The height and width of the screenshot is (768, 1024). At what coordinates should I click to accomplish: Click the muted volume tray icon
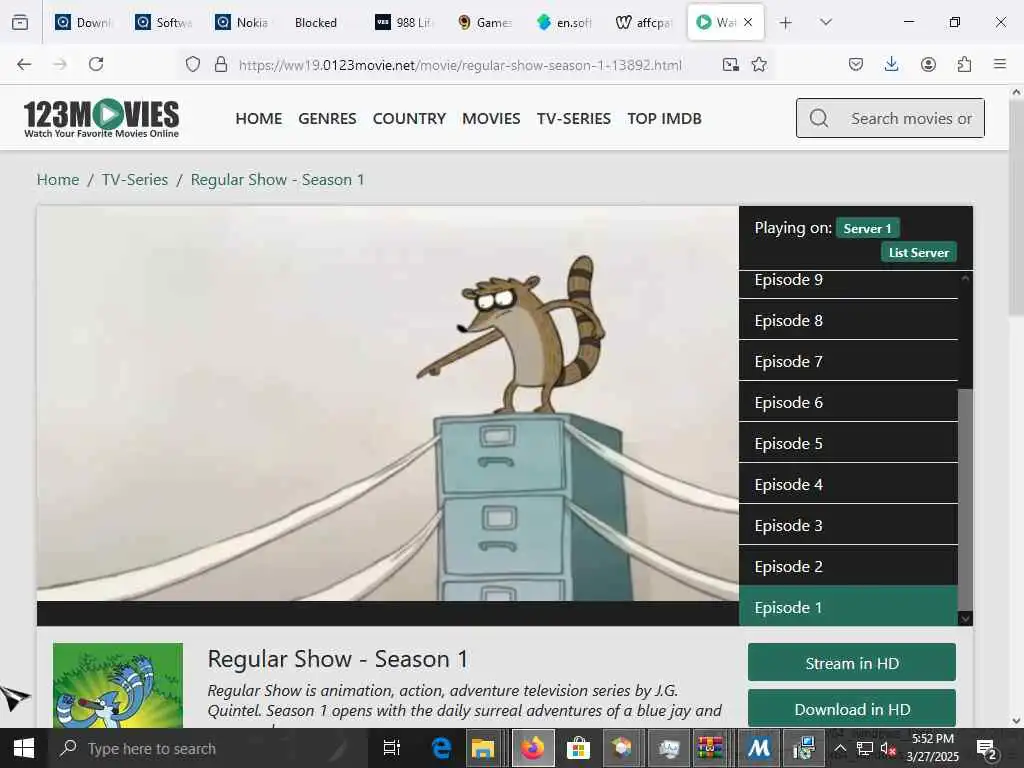(888, 748)
